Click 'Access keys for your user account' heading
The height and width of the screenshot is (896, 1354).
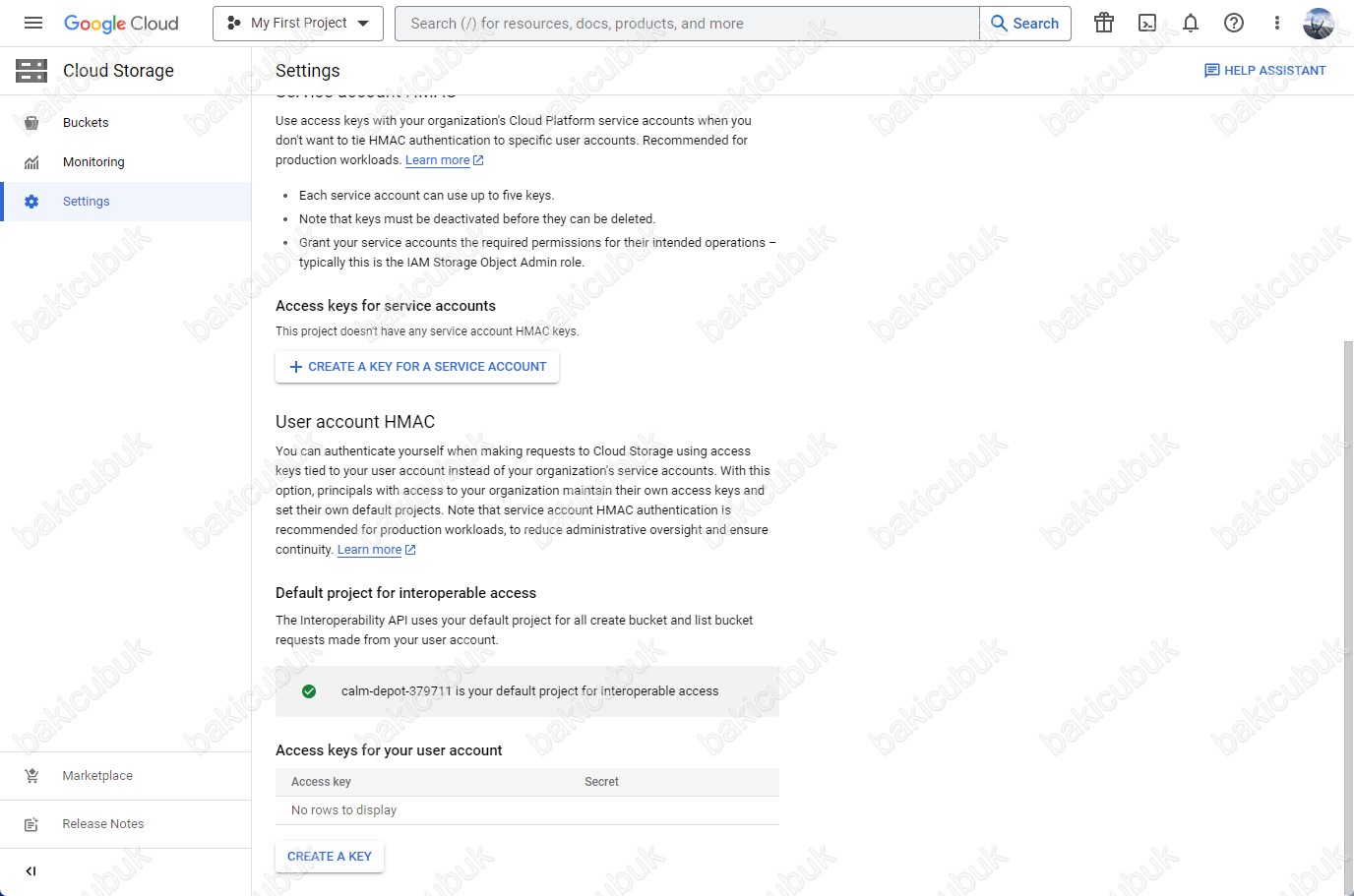coord(389,750)
